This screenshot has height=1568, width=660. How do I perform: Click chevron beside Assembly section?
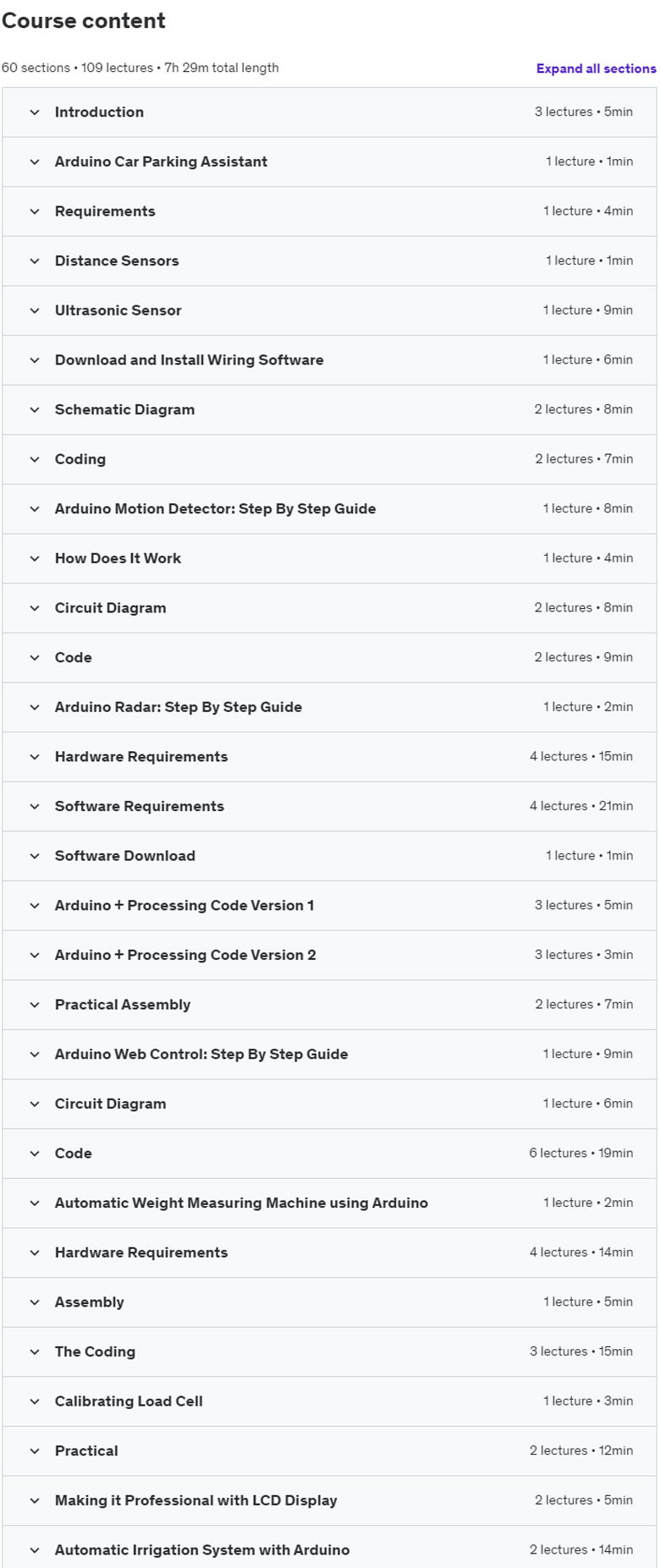[x=35, y=1302]
